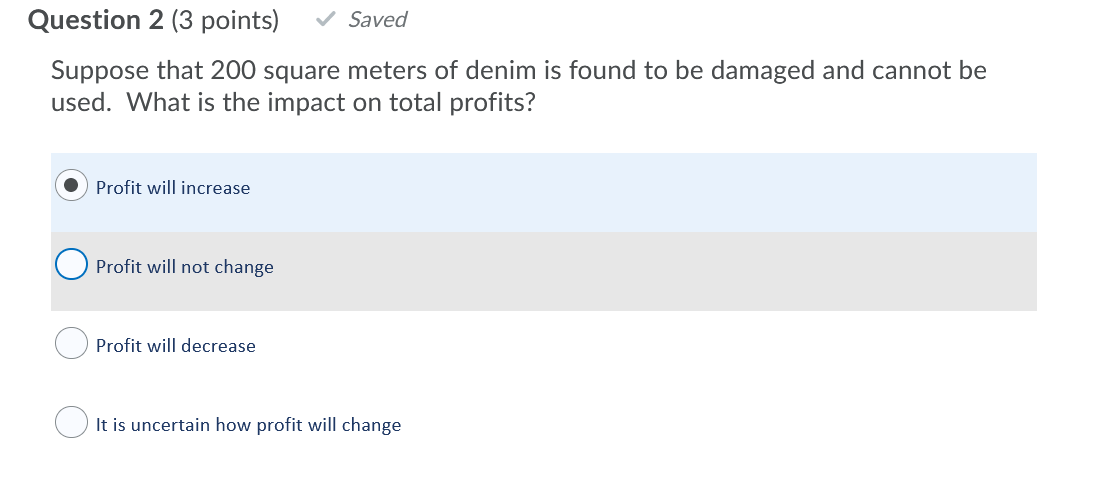Click the "It is uncertain how profit will change" text
Screen dimensions: 1096x500
[x=248, y=425]
